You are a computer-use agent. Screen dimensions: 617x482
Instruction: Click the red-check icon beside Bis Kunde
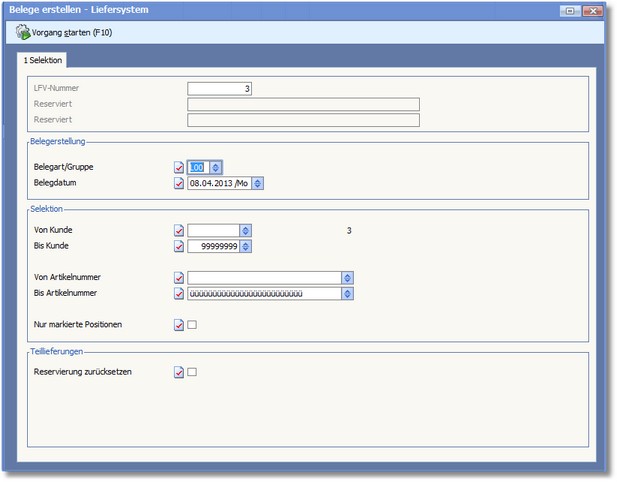pyautogui.click(x=179, y=246)
